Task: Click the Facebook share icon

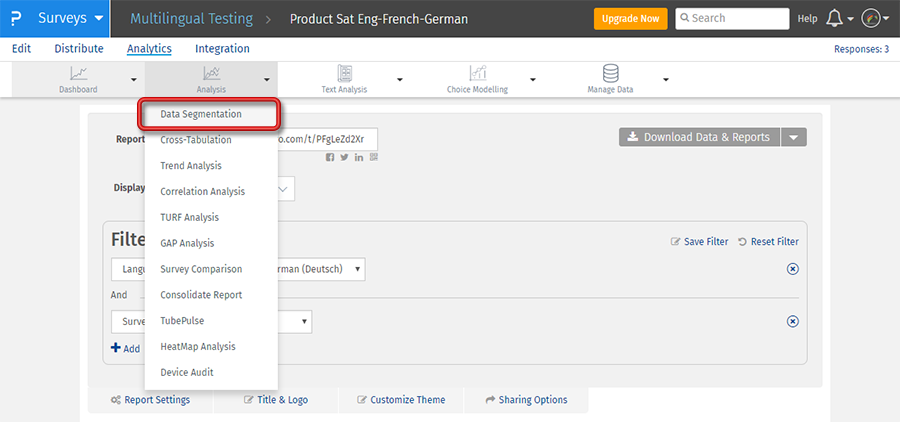Action: 331,157
